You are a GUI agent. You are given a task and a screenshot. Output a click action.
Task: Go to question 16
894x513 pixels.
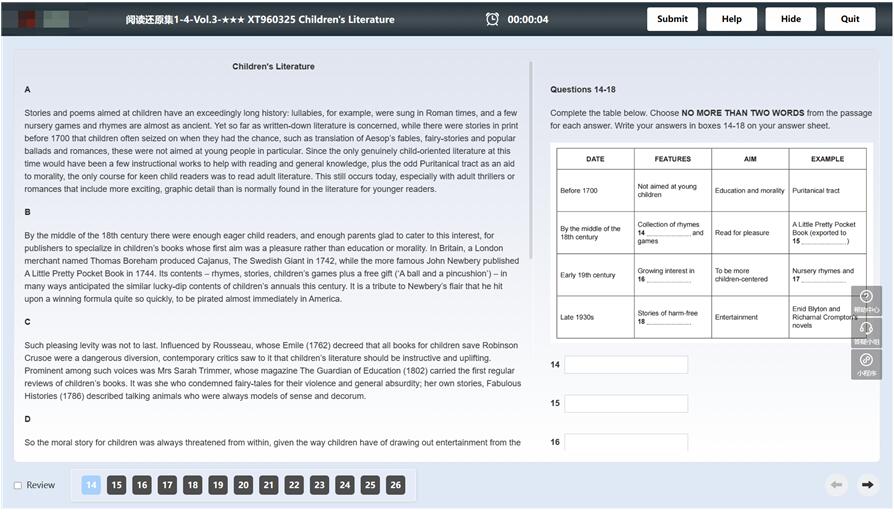pyautogui.click(x=142, y=485)
